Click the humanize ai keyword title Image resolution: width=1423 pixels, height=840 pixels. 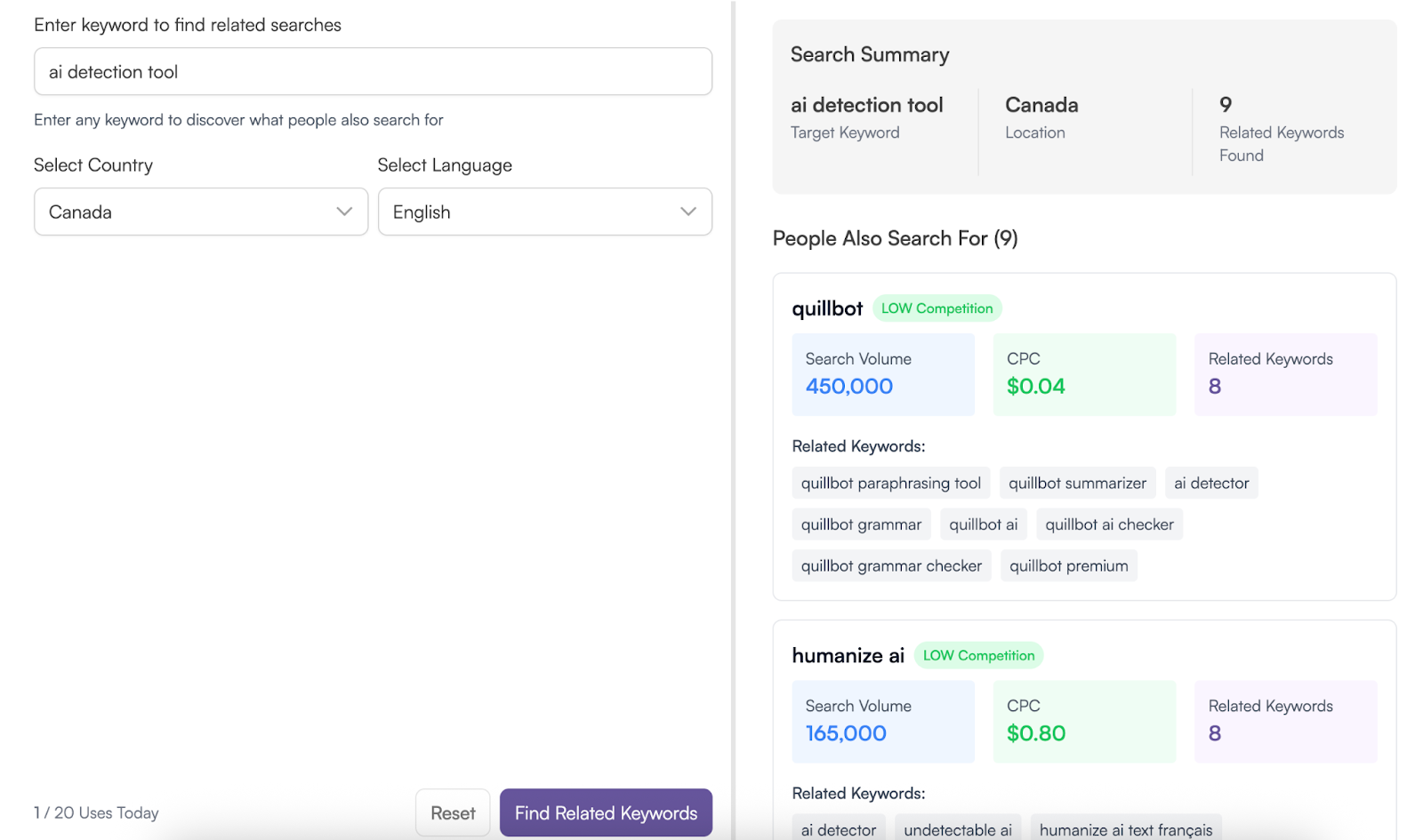[848, 655]
